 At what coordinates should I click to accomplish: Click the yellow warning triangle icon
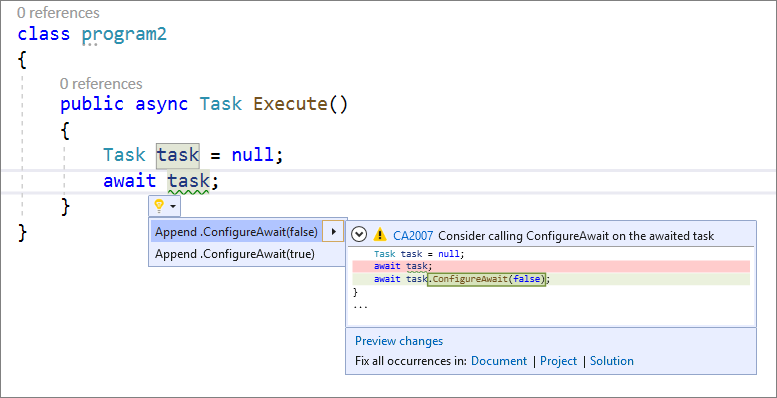click(x=380, y=235)
